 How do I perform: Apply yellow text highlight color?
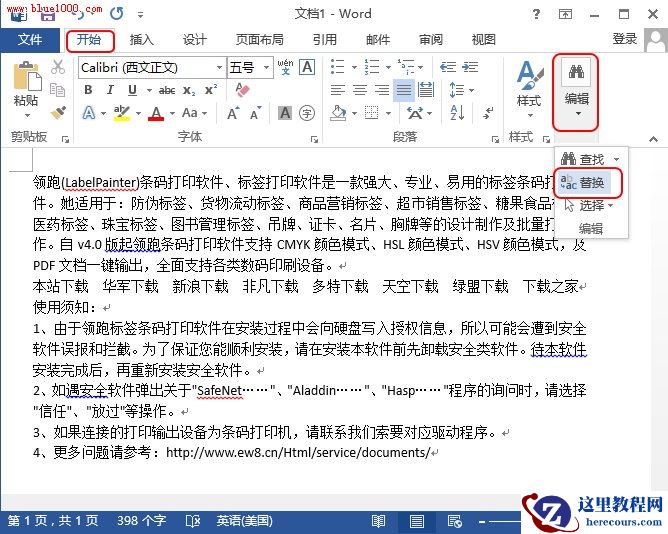tap(122, 113)
